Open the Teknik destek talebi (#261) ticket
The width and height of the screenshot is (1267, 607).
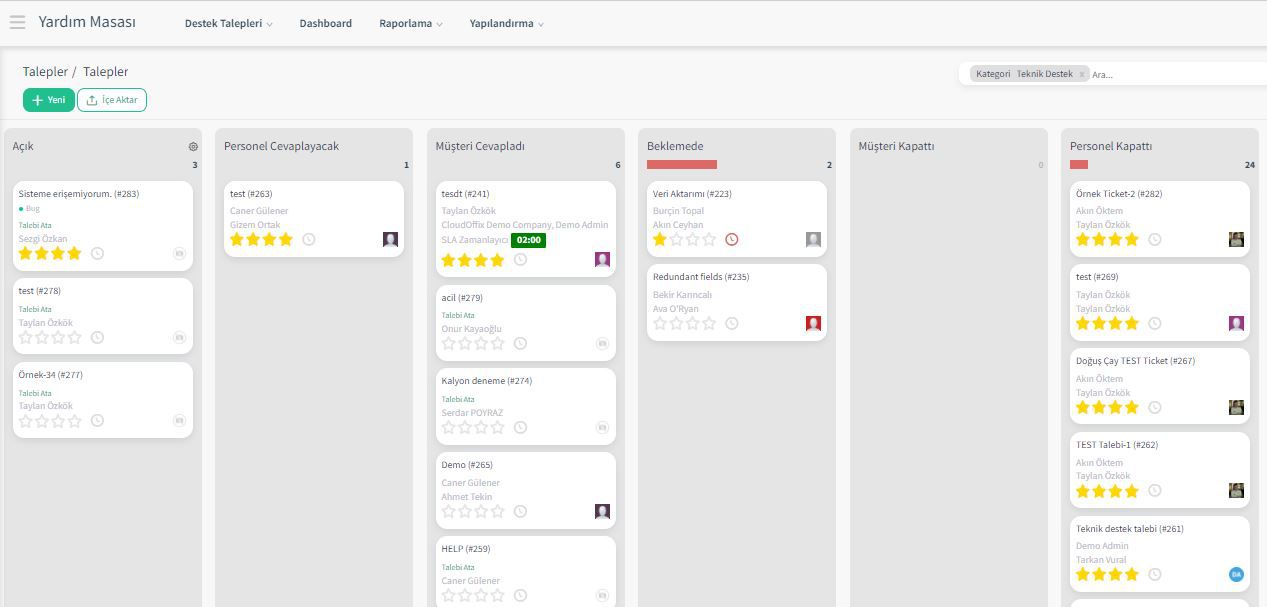click(x=1130, y=529)
